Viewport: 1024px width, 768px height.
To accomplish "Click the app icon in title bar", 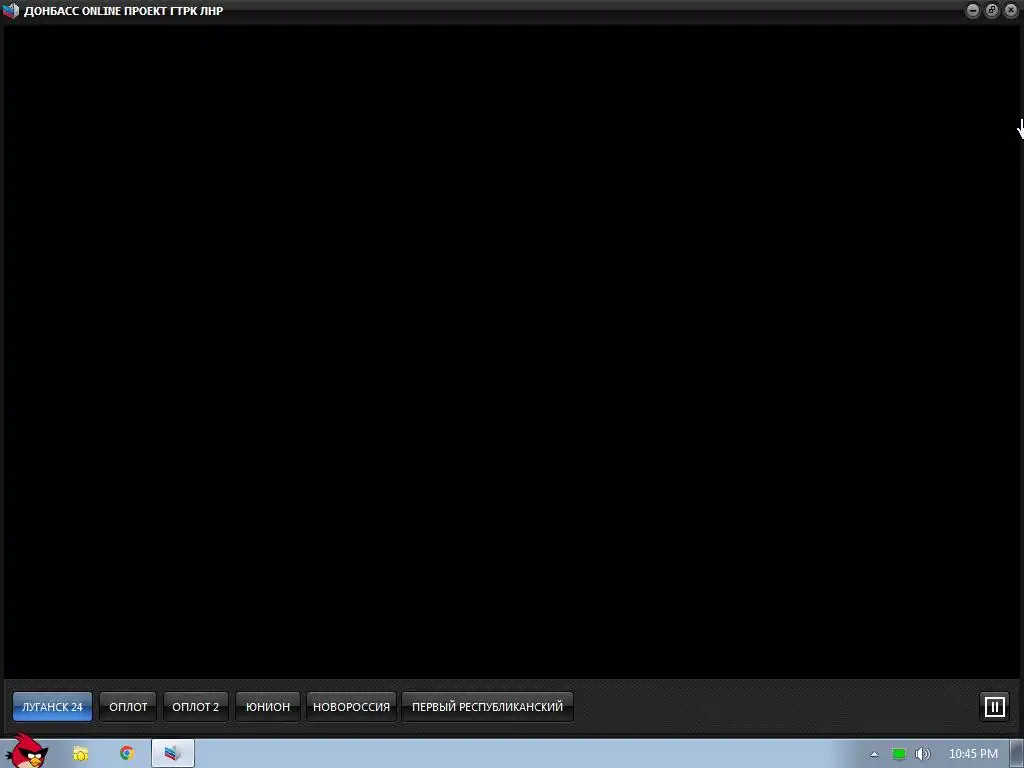I will [11, 10].
